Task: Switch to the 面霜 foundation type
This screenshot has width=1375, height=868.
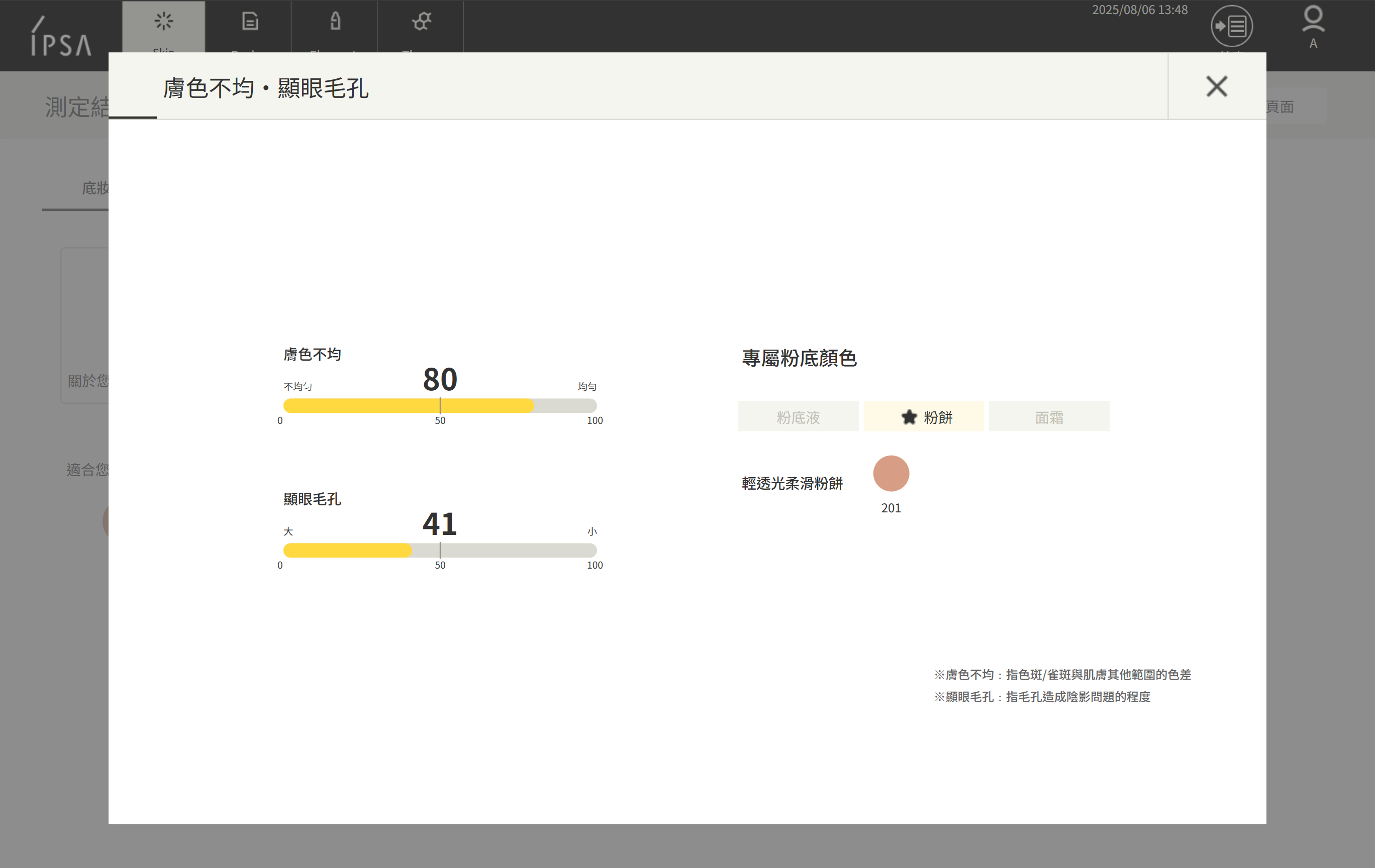Action: click(x=1048, y=417)
